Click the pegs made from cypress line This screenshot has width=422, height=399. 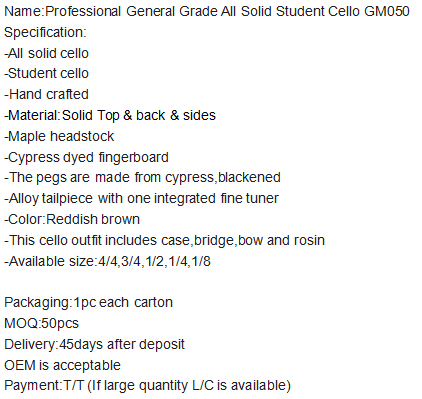click(142, 177)
